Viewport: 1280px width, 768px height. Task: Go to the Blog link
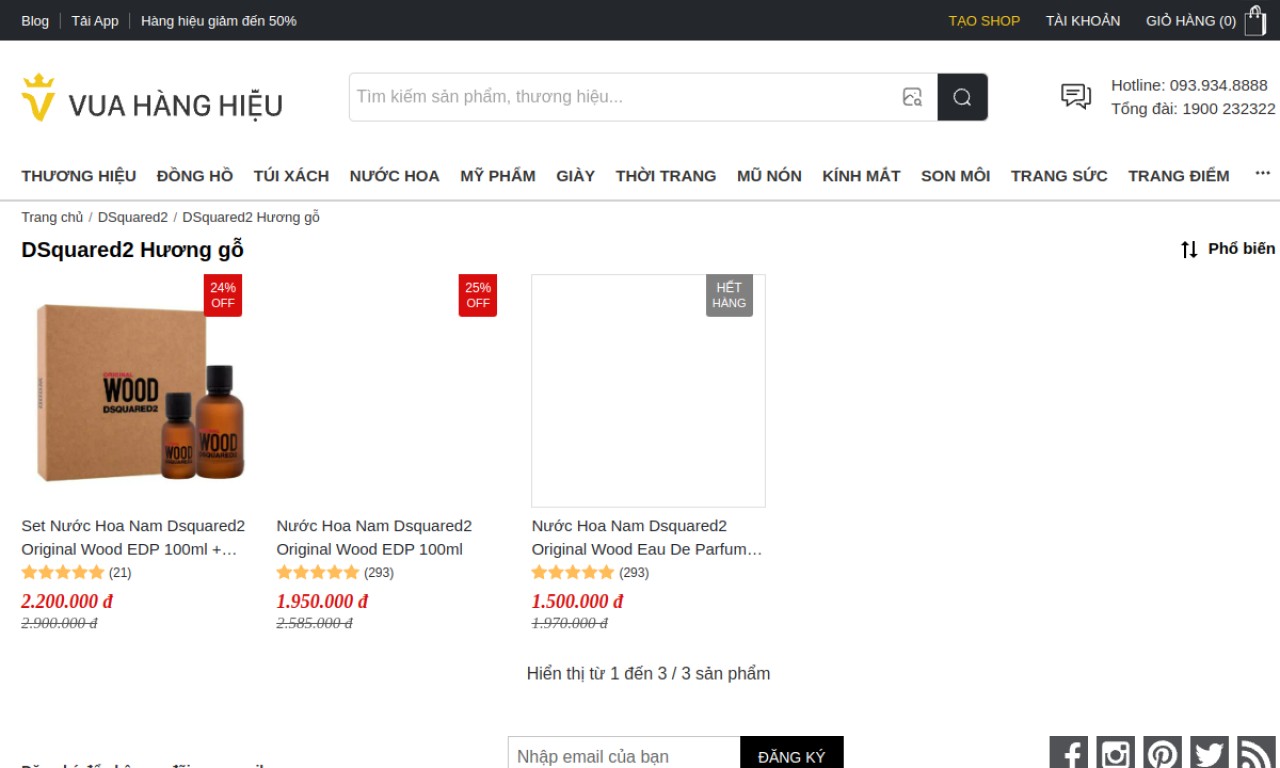tap(35, 21)
